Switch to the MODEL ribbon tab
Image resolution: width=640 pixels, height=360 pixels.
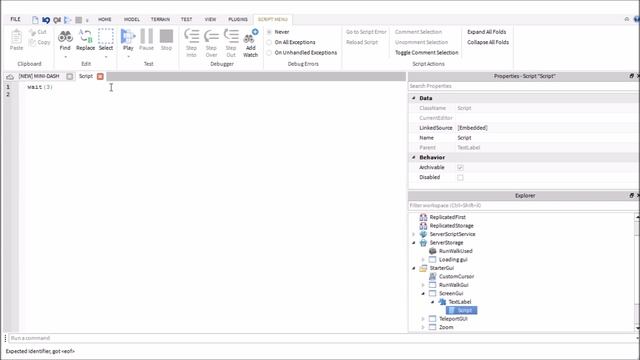click(x=131, y=19)
